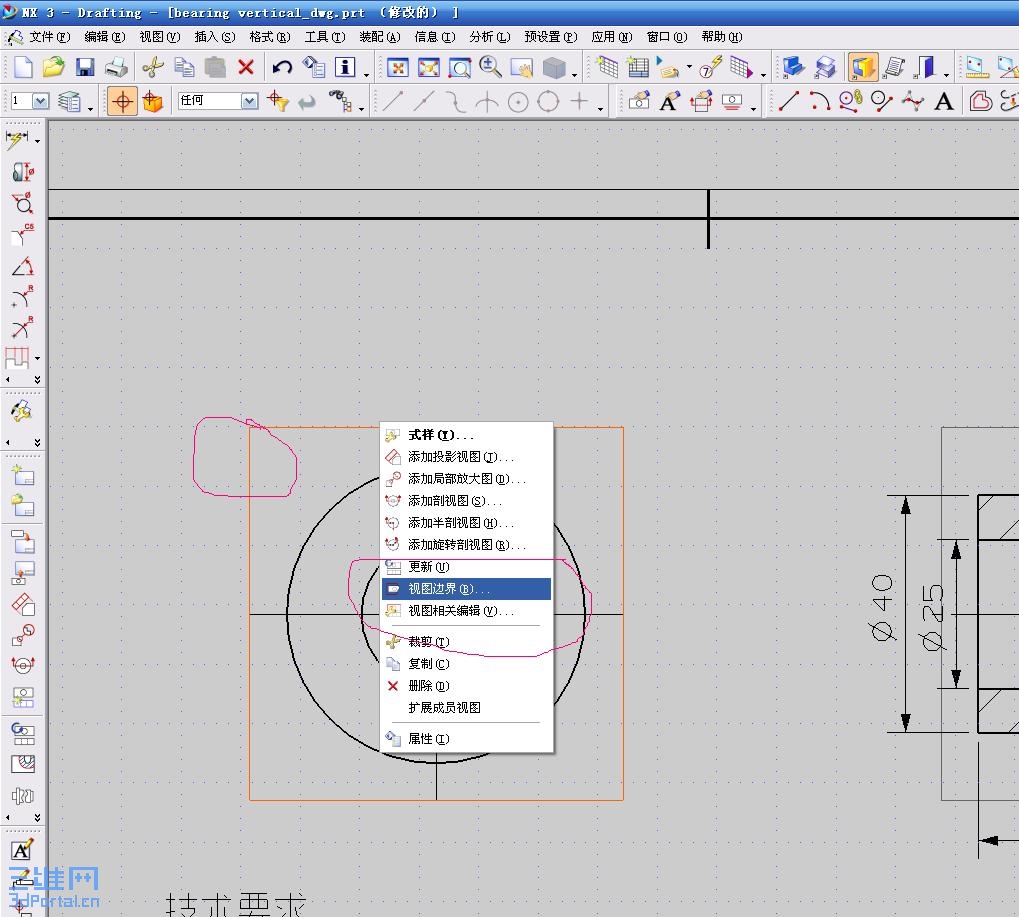Toggle the snap point crosshair button
The image size is (1019, 917).
122,101
